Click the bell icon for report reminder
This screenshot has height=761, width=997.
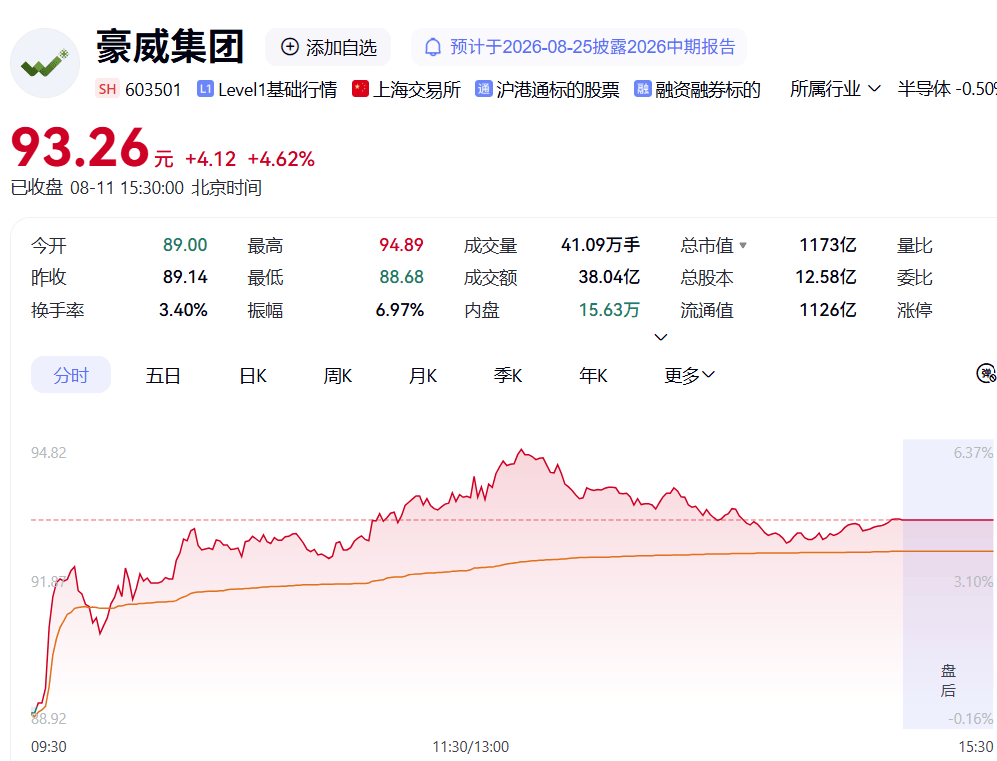pos(433,47)
